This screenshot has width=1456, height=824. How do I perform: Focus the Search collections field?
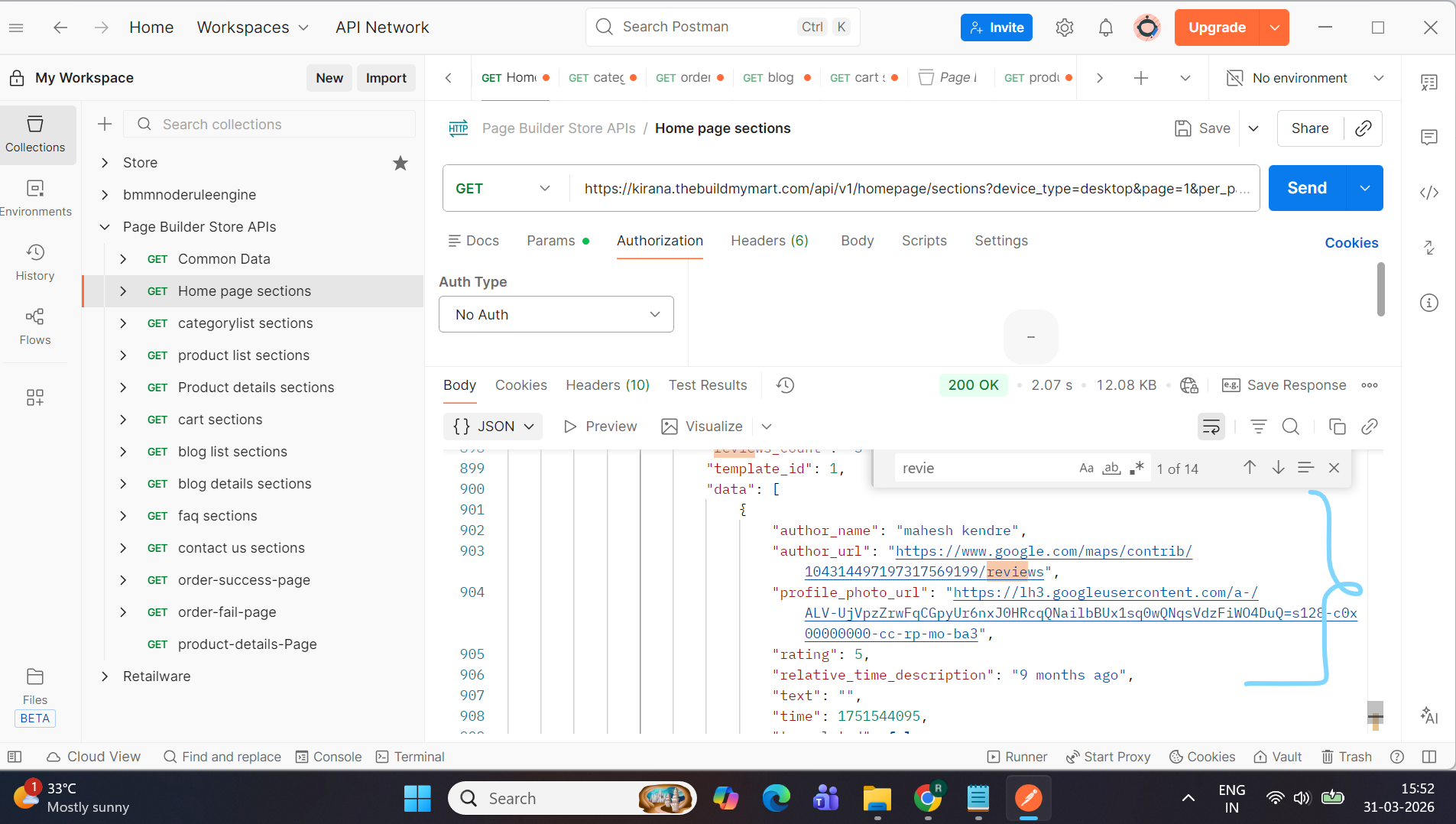tap(270, 124)
